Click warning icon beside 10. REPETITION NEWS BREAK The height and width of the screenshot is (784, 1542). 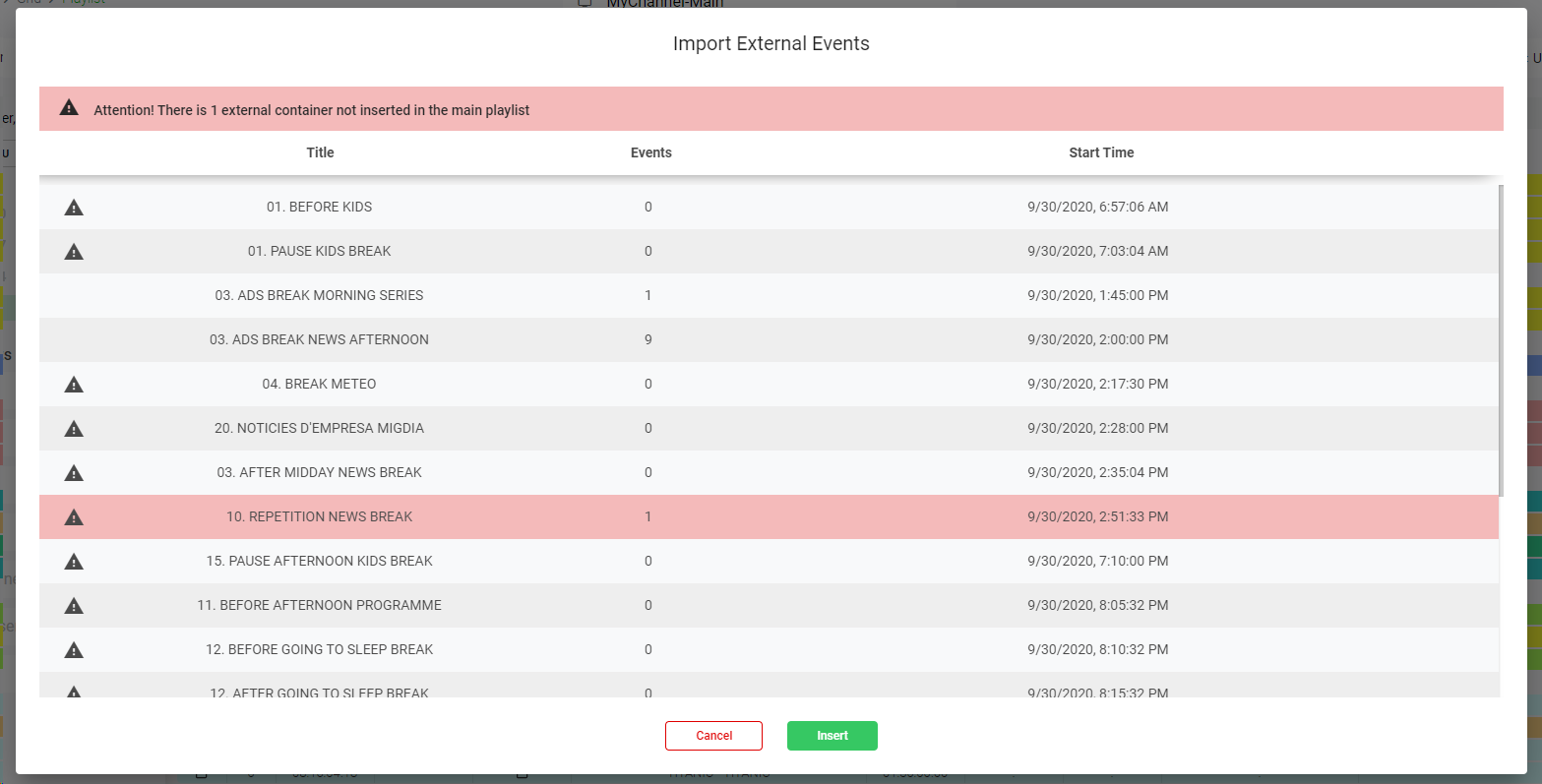(x=74, y=517)
